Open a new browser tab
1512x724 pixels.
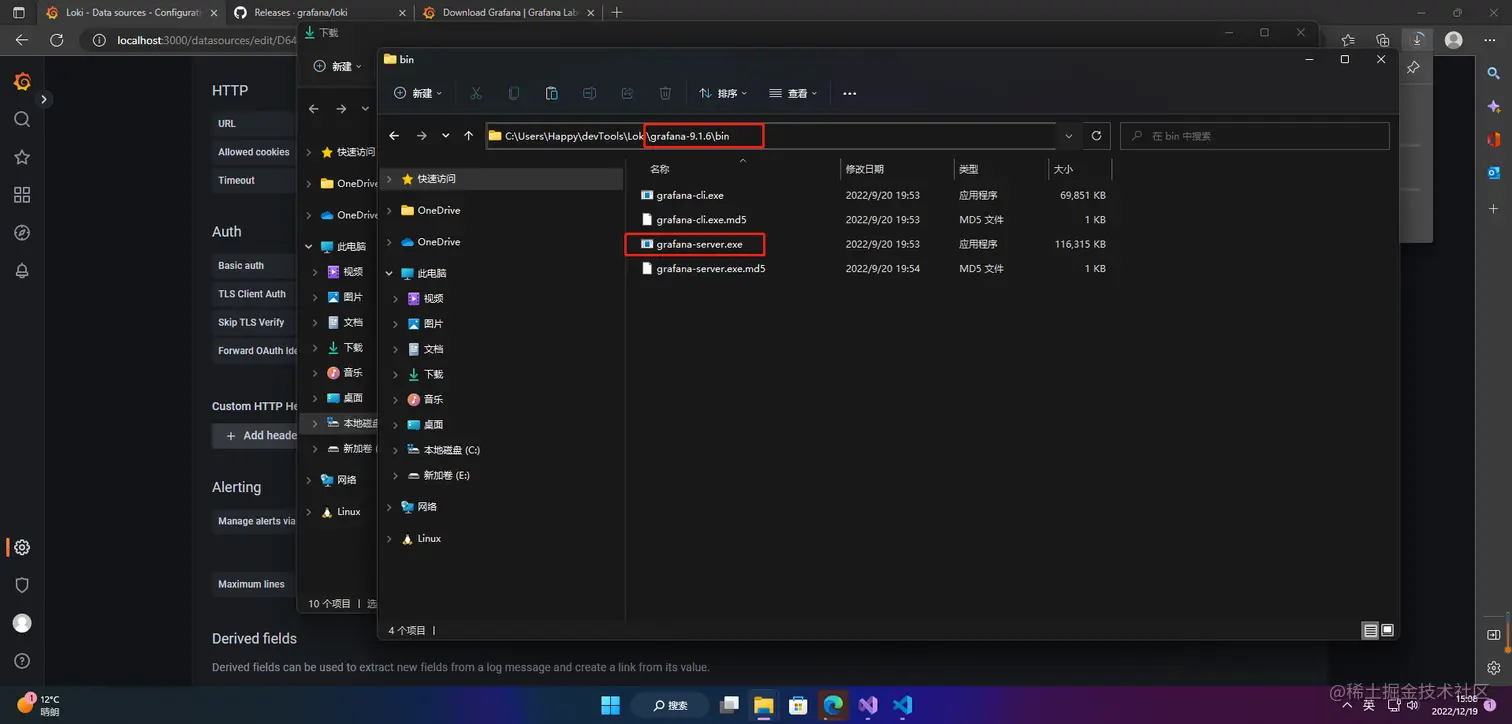[617, 13]
